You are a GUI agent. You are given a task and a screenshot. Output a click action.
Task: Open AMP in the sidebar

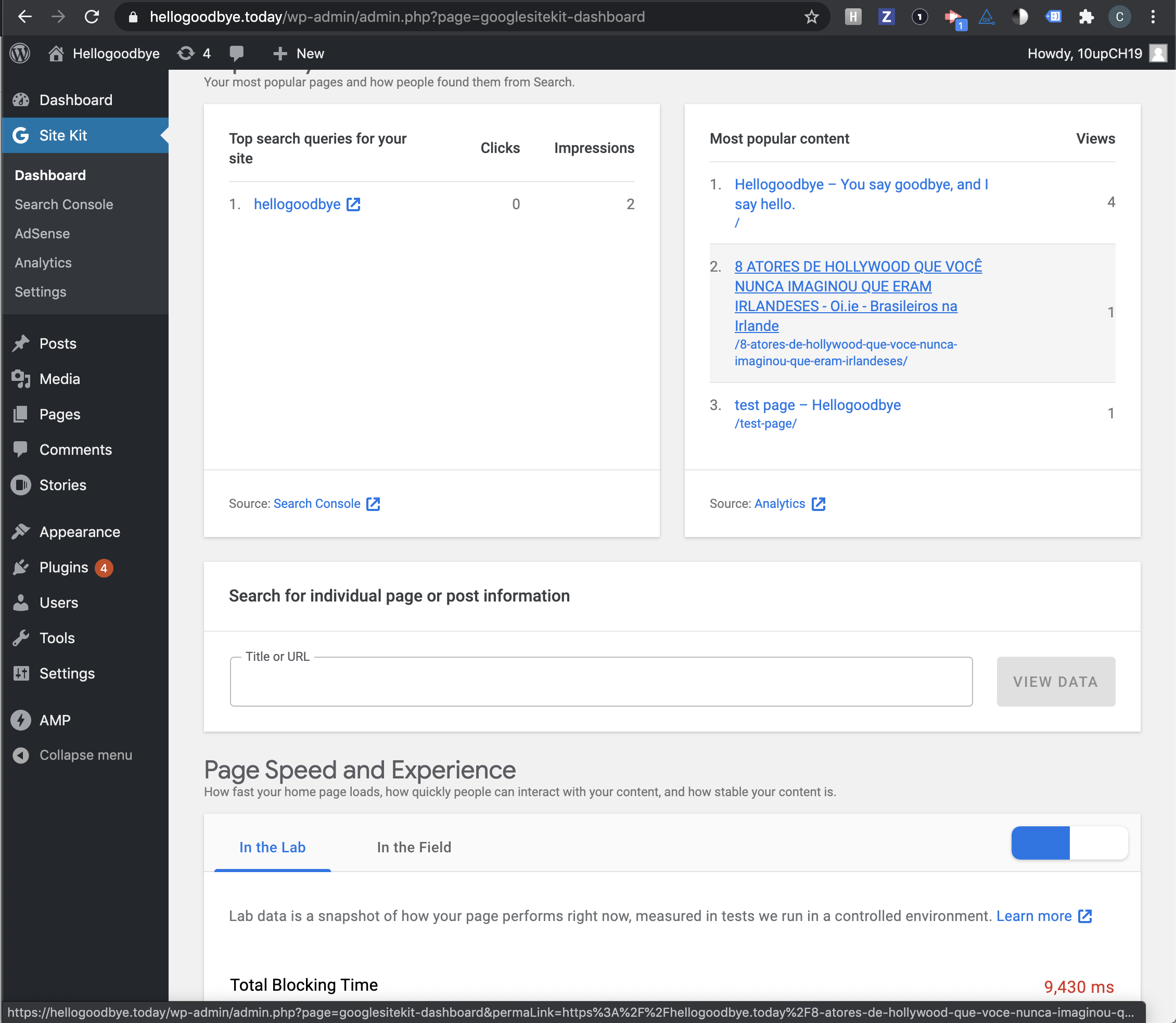[84, 721]
